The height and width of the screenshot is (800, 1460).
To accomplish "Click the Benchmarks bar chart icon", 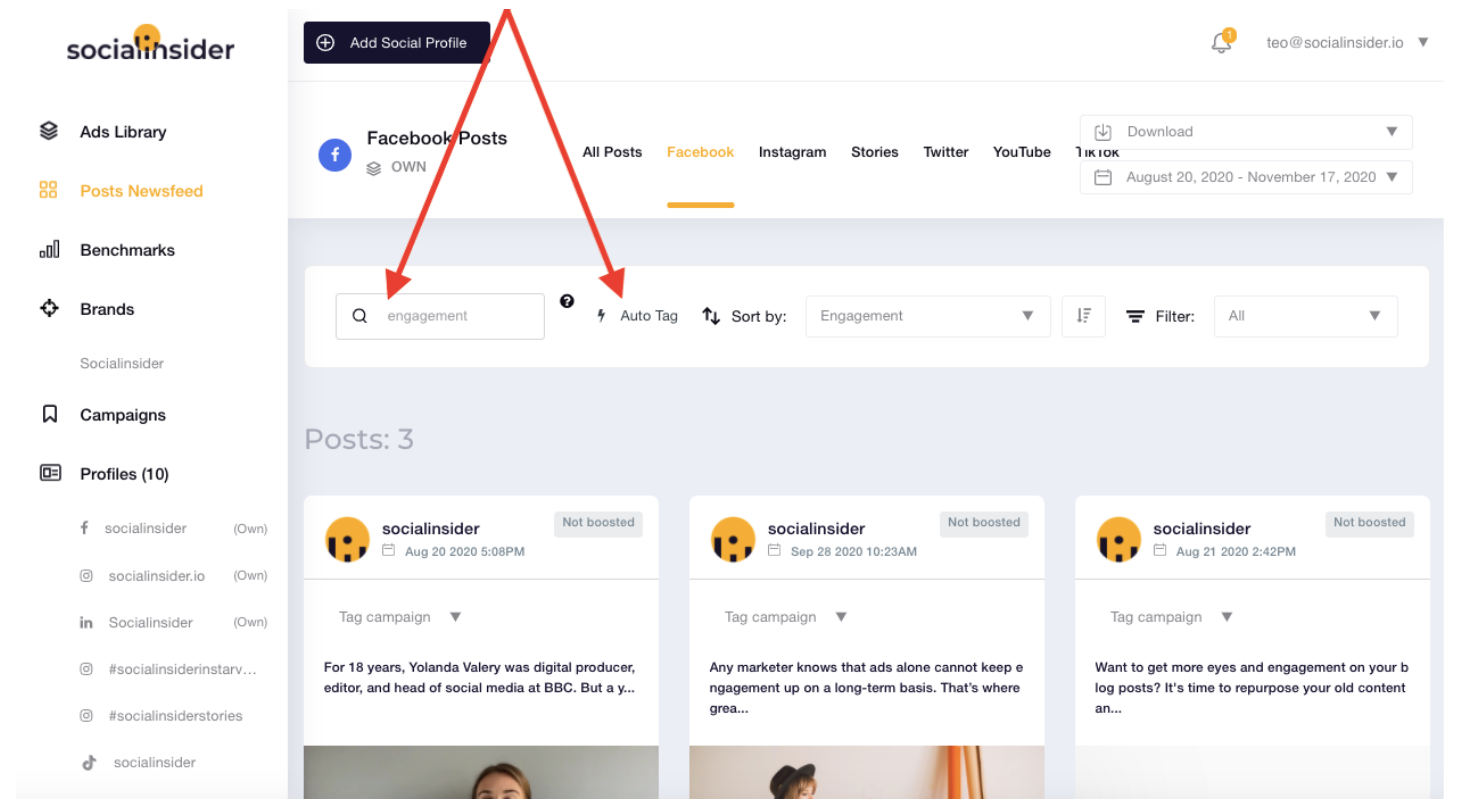I will tap(49, 249).
